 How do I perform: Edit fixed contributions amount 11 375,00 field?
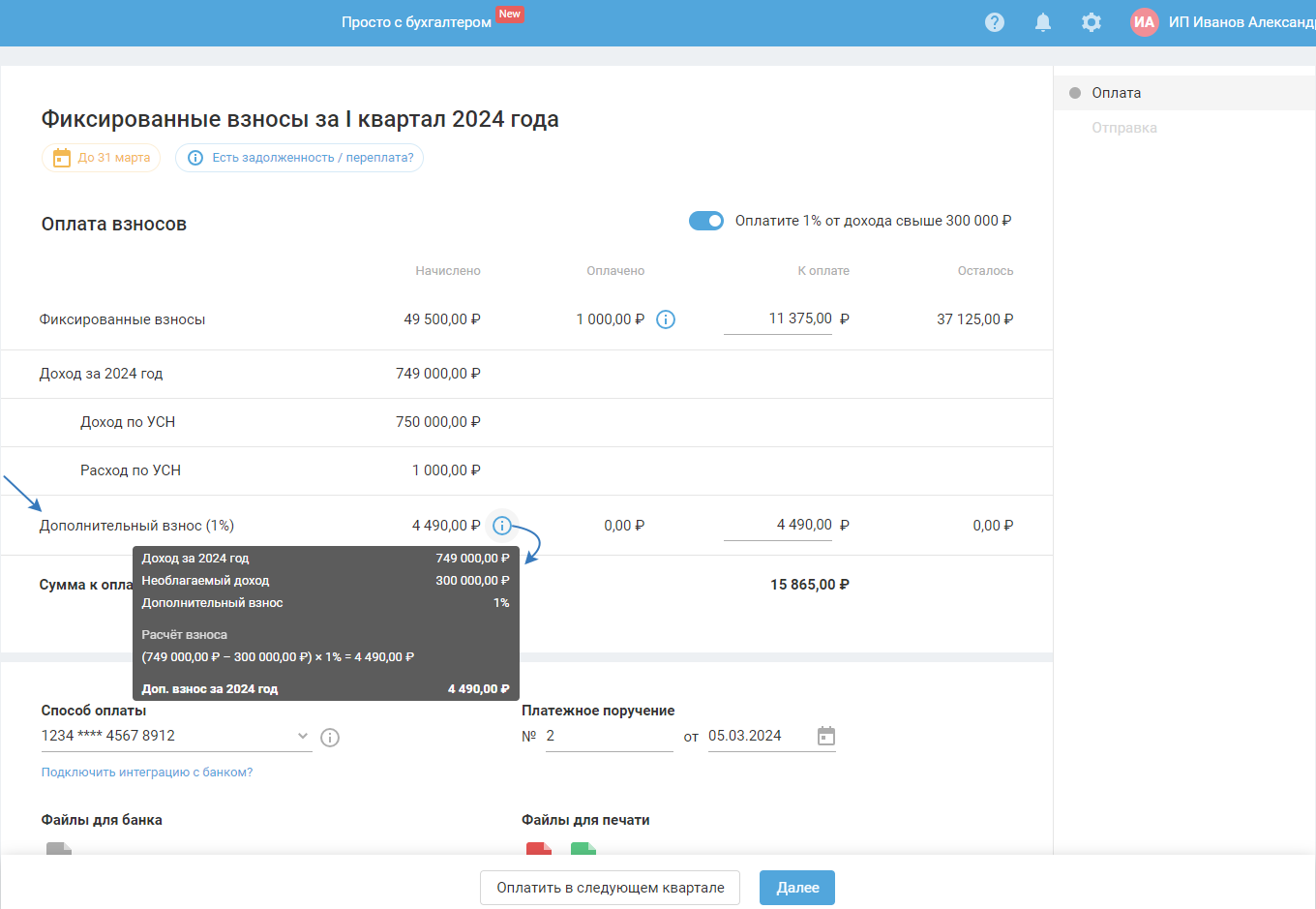click(x=778, y=319)
